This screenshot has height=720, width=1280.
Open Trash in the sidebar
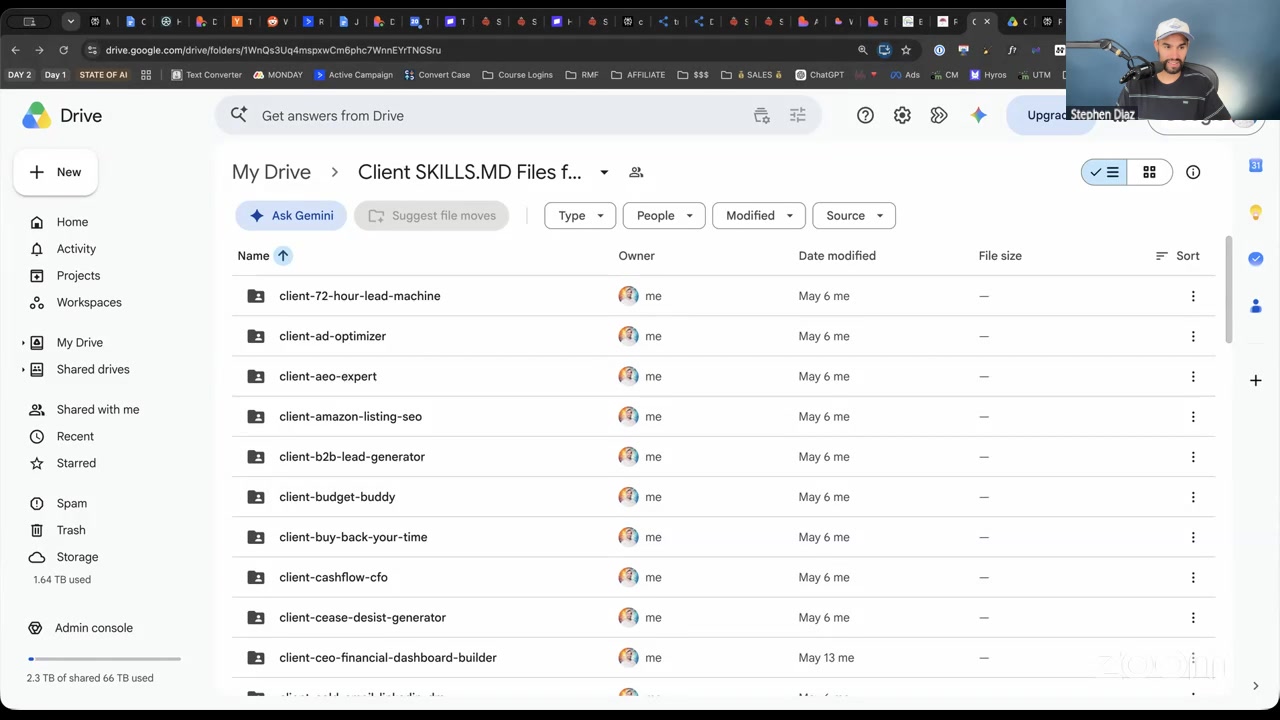(71, 530)
